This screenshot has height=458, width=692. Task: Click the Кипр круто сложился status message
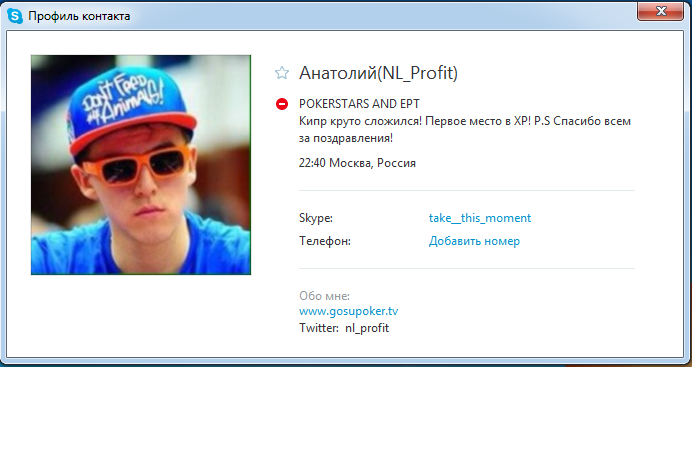click(x=465, y=129)
